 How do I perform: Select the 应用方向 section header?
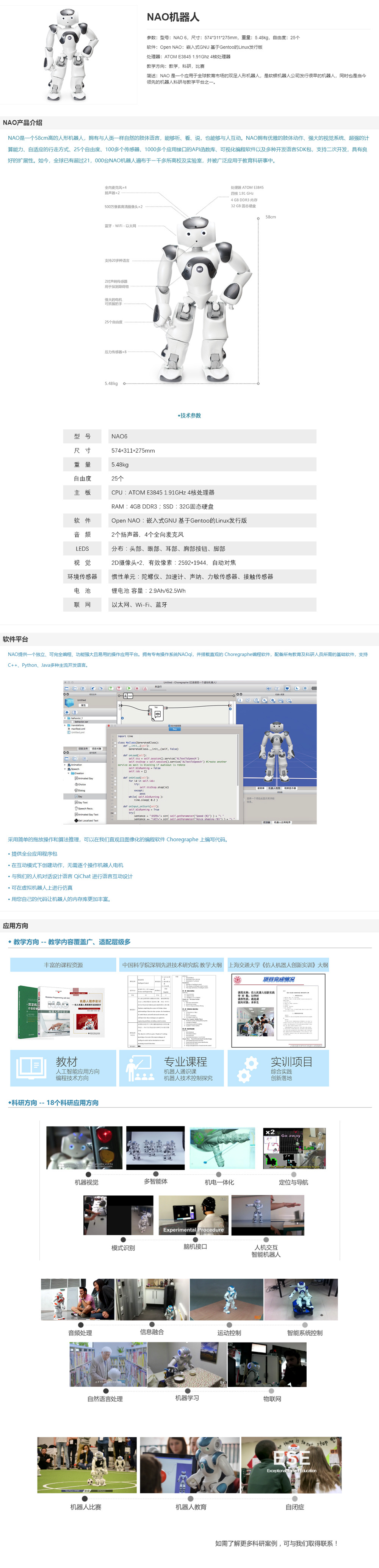pos(15,926)
